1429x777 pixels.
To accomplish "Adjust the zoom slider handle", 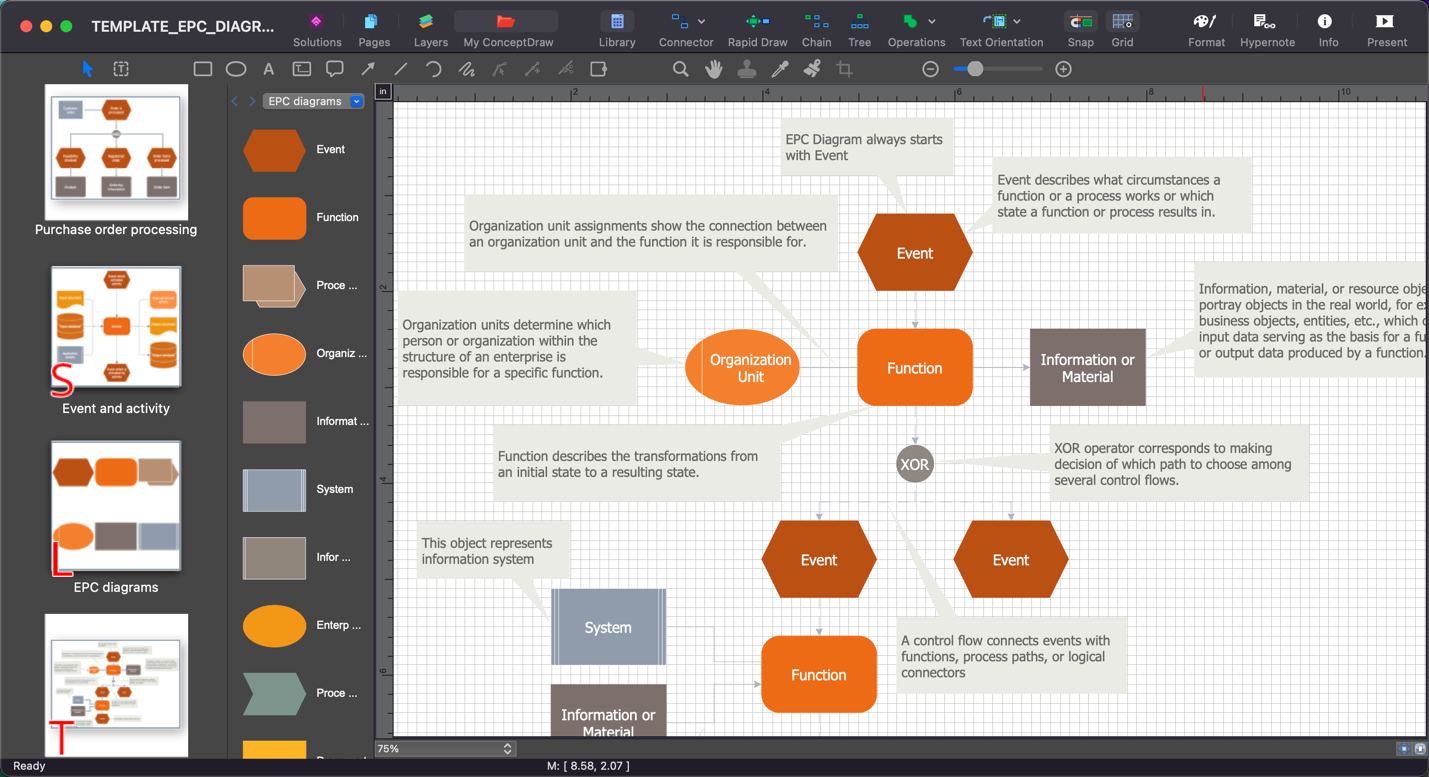I will coord(975,69).
